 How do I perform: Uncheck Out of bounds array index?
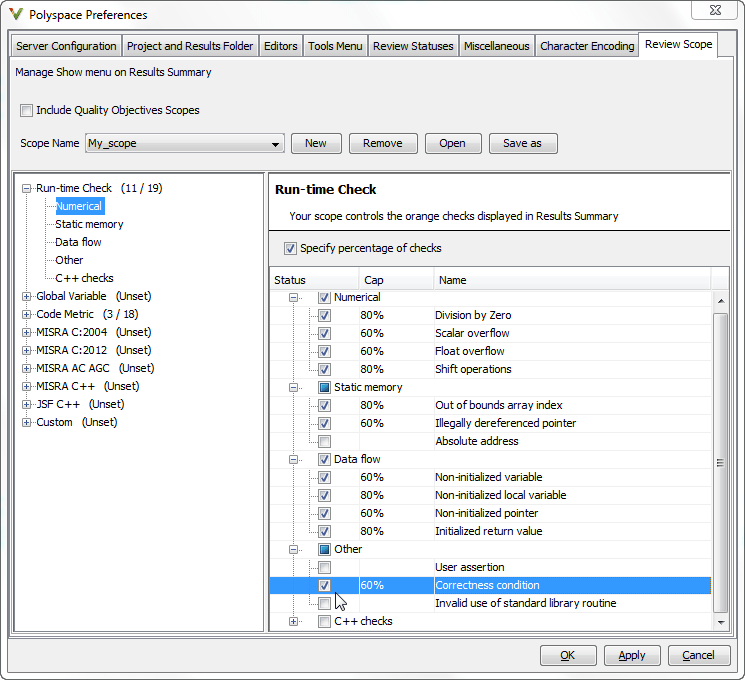click(325, 405)
